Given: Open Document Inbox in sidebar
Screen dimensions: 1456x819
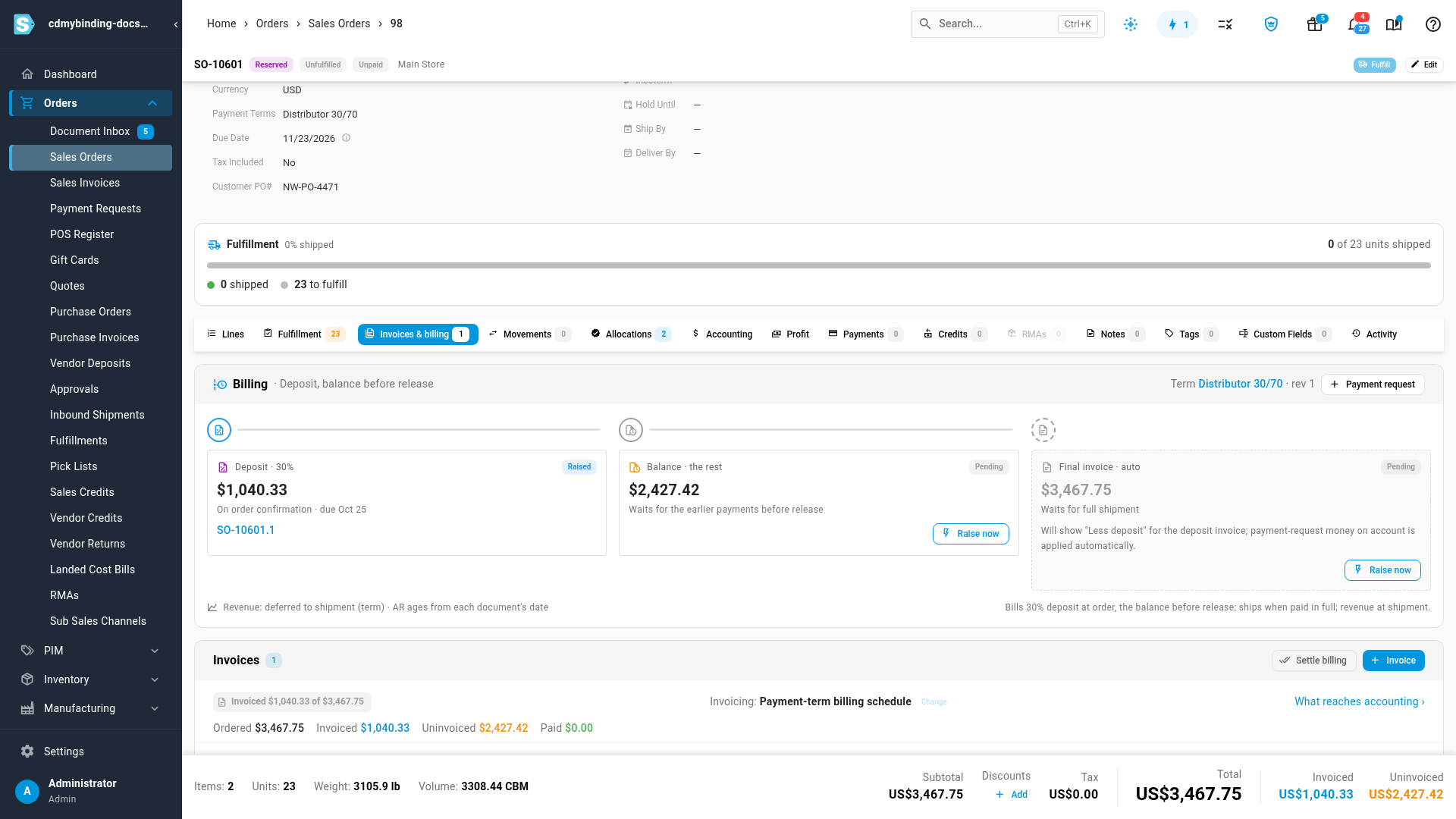Looking at the screenshot, I should (x=91, y=131).
